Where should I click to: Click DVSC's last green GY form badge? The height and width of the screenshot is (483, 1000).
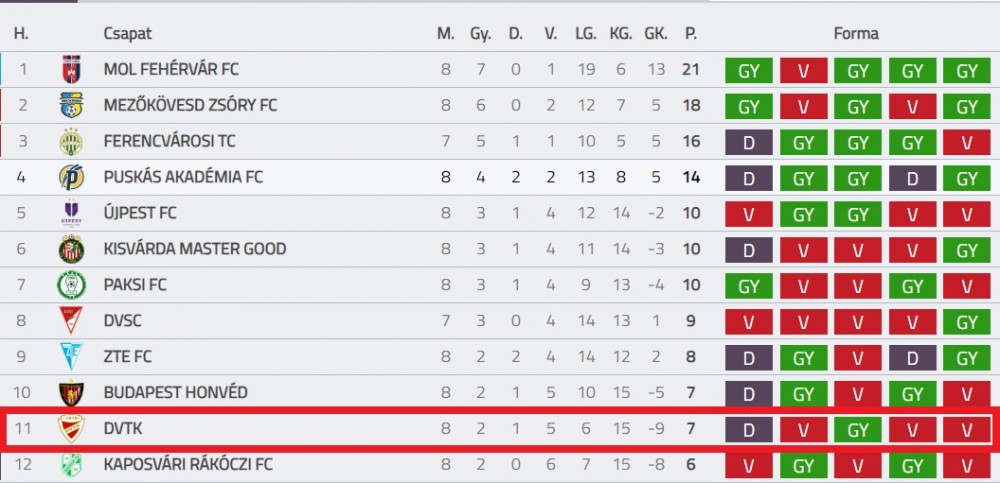(x=967, y=322)
